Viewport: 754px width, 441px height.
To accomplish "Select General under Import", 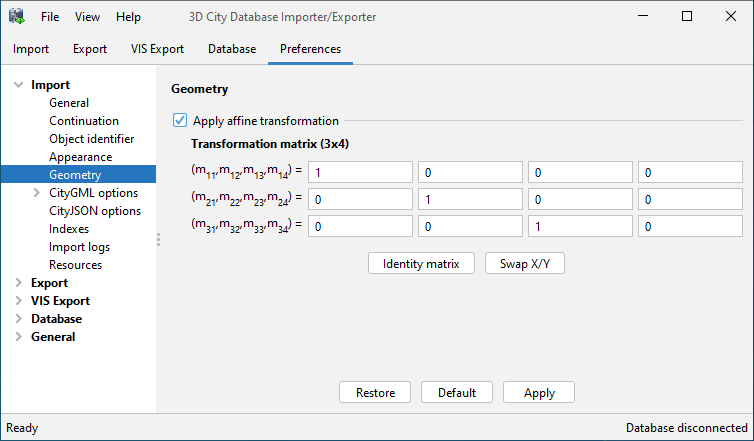I will tap(69, 103).
